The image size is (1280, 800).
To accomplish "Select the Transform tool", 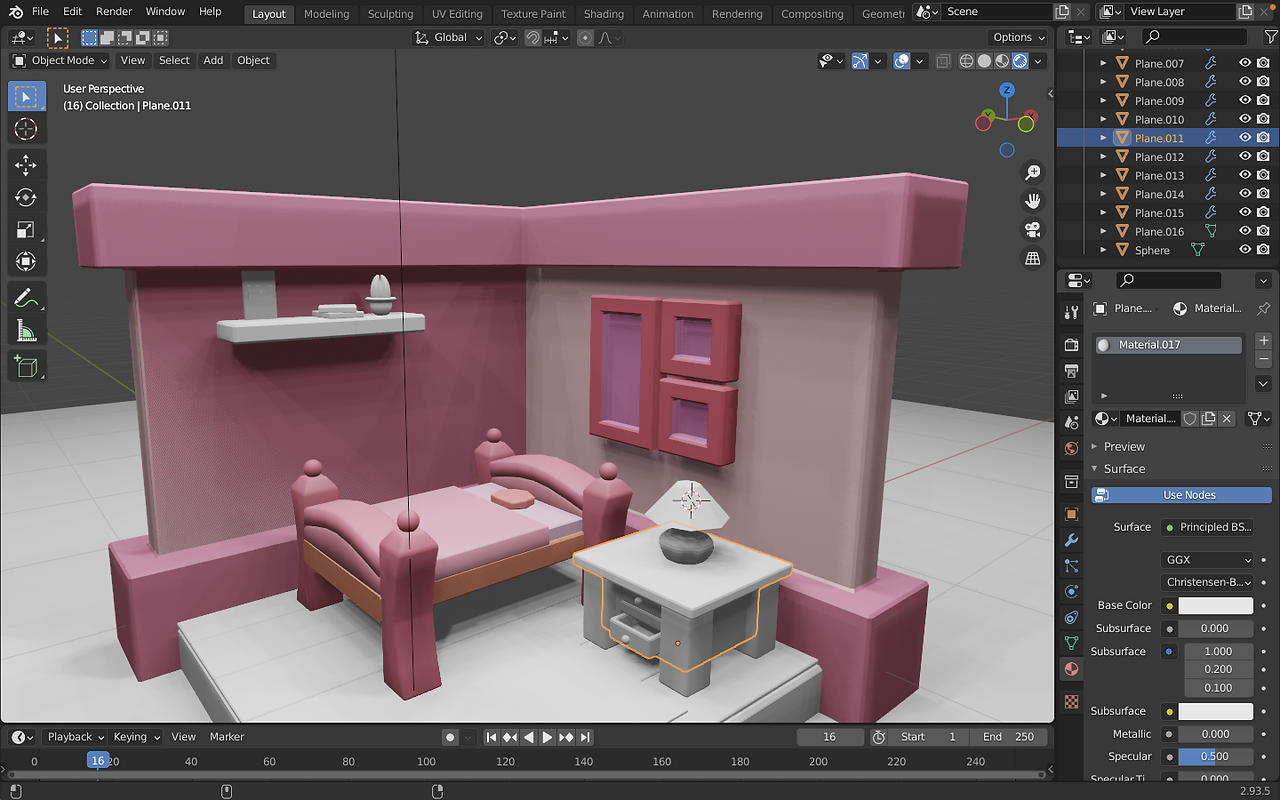I will click(26, 262).
